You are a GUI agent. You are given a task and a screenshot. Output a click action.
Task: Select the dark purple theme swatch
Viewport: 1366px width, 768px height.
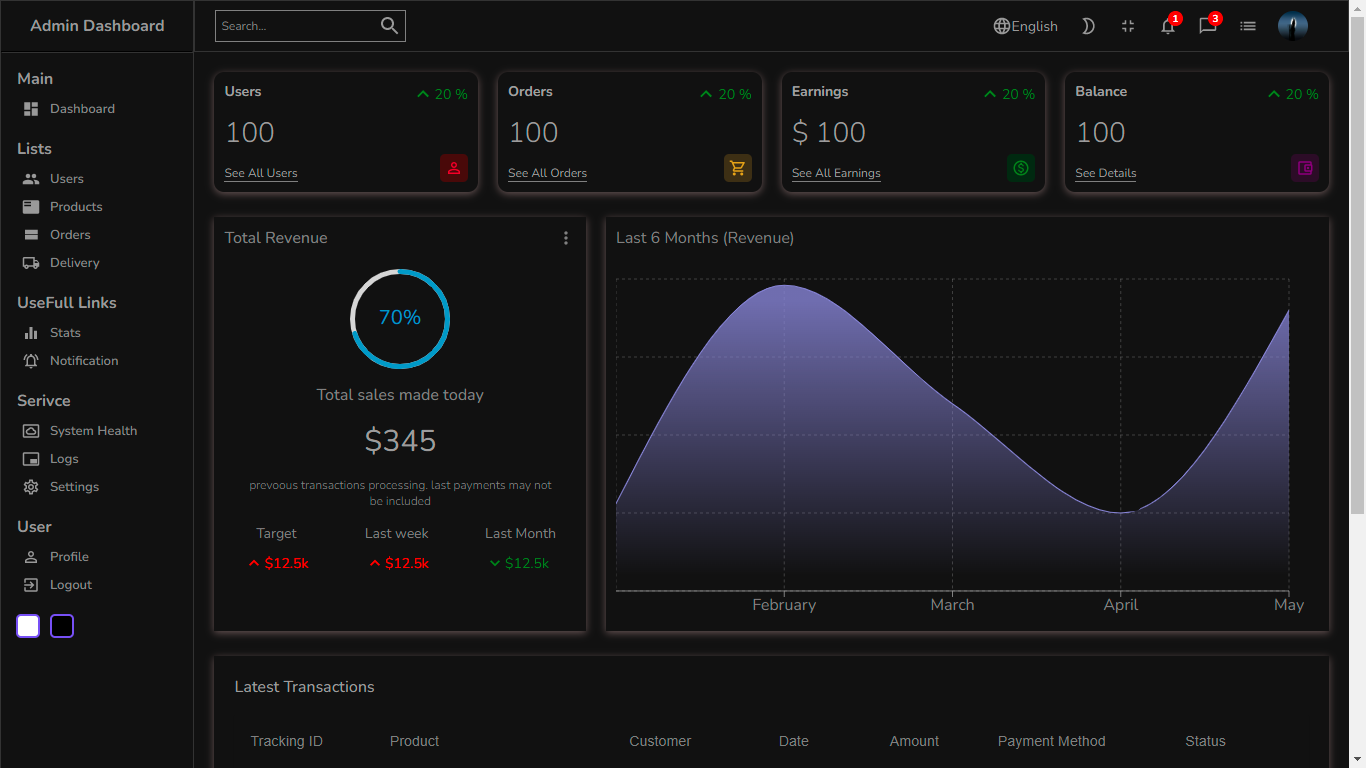(61, 625)
